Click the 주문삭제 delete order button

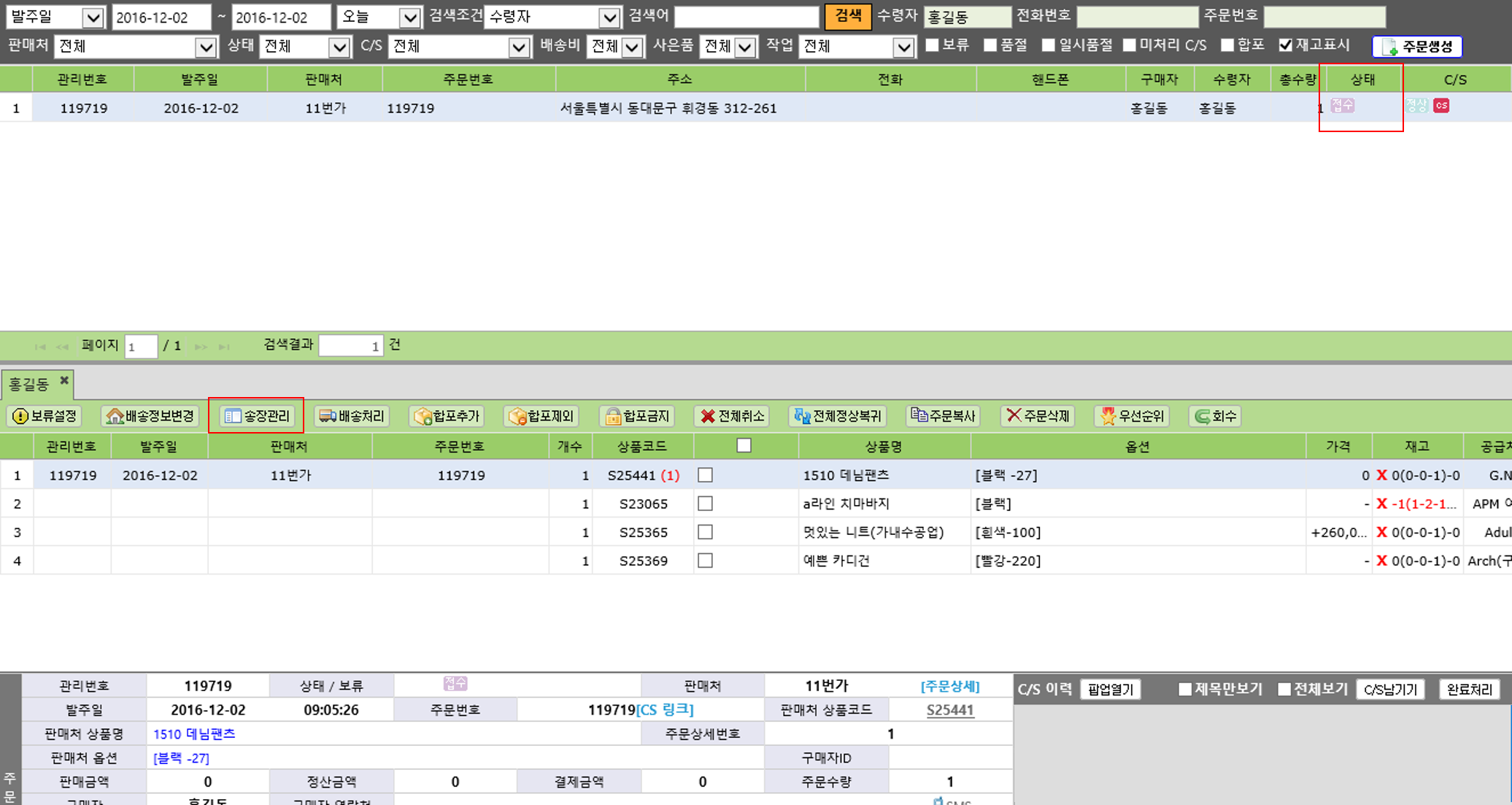coord(1038,416)
